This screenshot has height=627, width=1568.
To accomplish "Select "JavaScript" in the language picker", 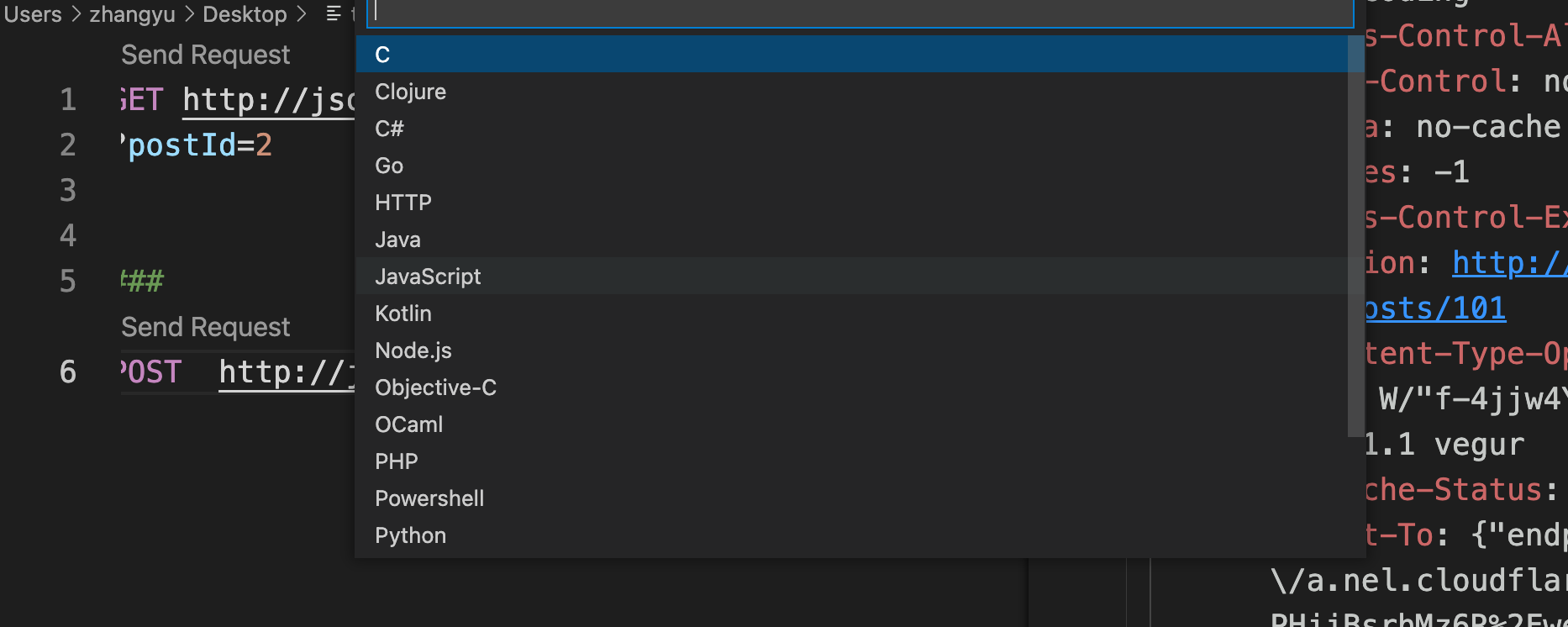I will [x=428, y=276].
